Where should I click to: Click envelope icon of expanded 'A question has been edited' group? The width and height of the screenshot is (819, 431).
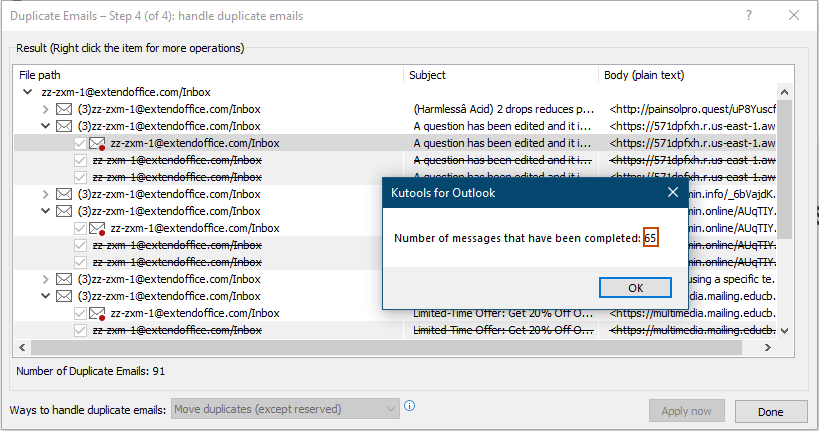pos(64,126)
